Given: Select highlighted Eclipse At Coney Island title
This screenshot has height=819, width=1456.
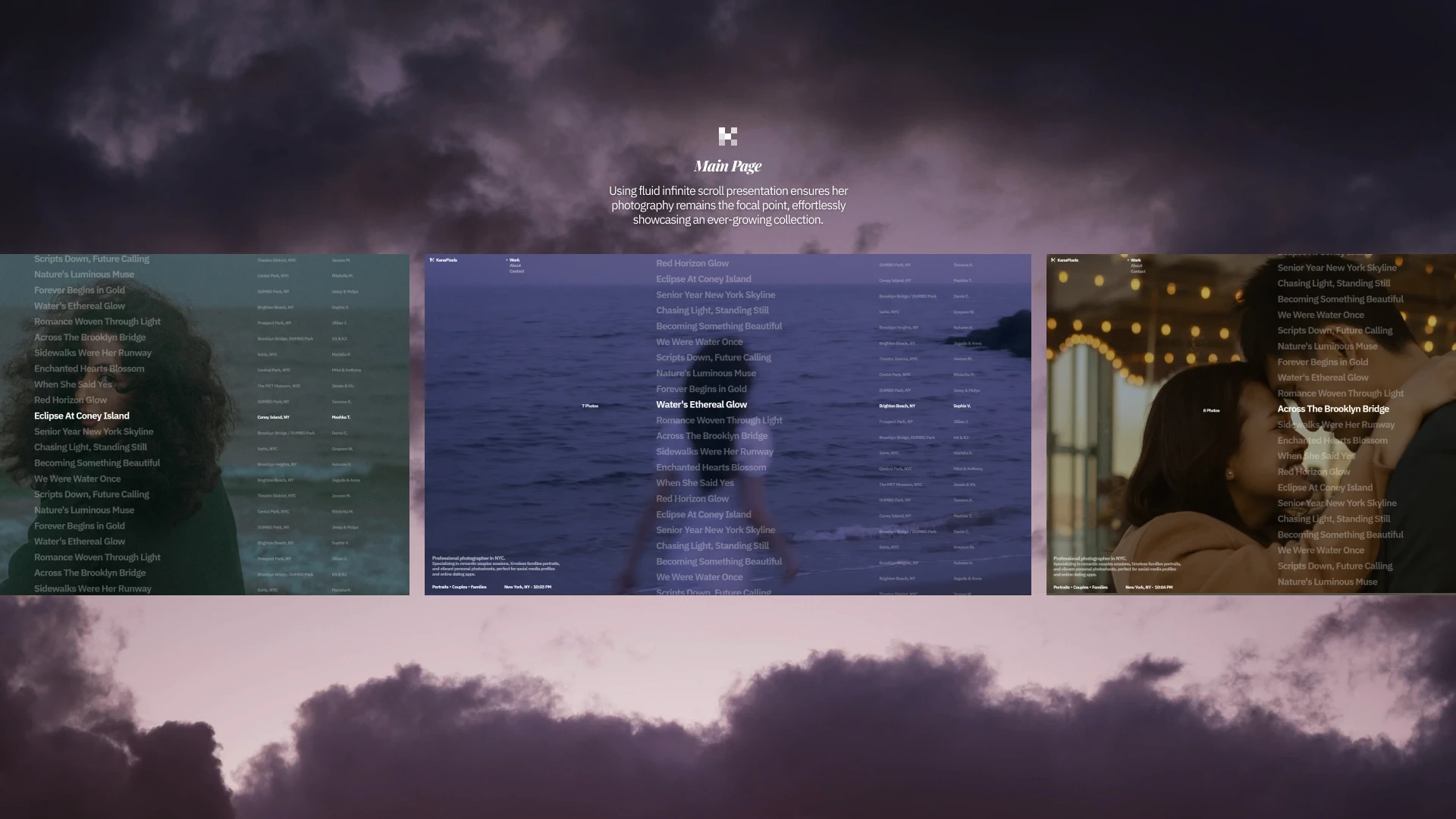Looking at the screenshot, I should coord(82,416).
